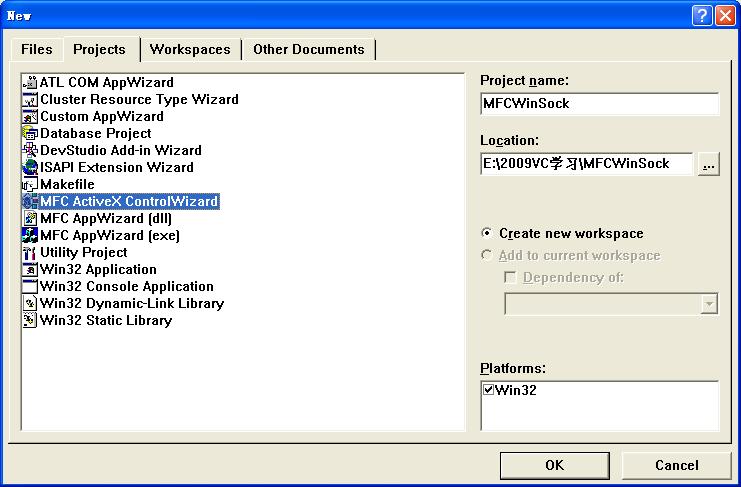Click the ISAPI Extension Wizard globe icon
Viewport: 741px width, 487px height.
(30, 167)
